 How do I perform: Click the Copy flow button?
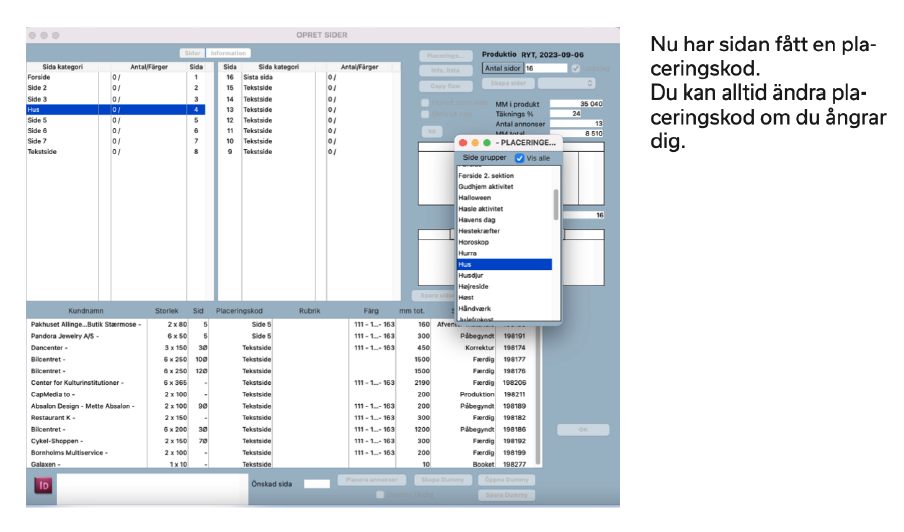pyautogui.click(x=445, y=86)
